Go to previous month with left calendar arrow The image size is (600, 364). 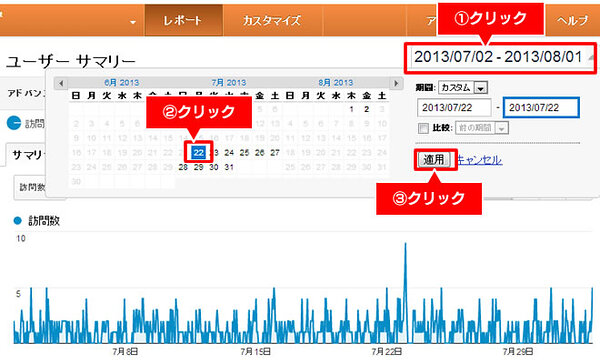[x=61, y=83]
